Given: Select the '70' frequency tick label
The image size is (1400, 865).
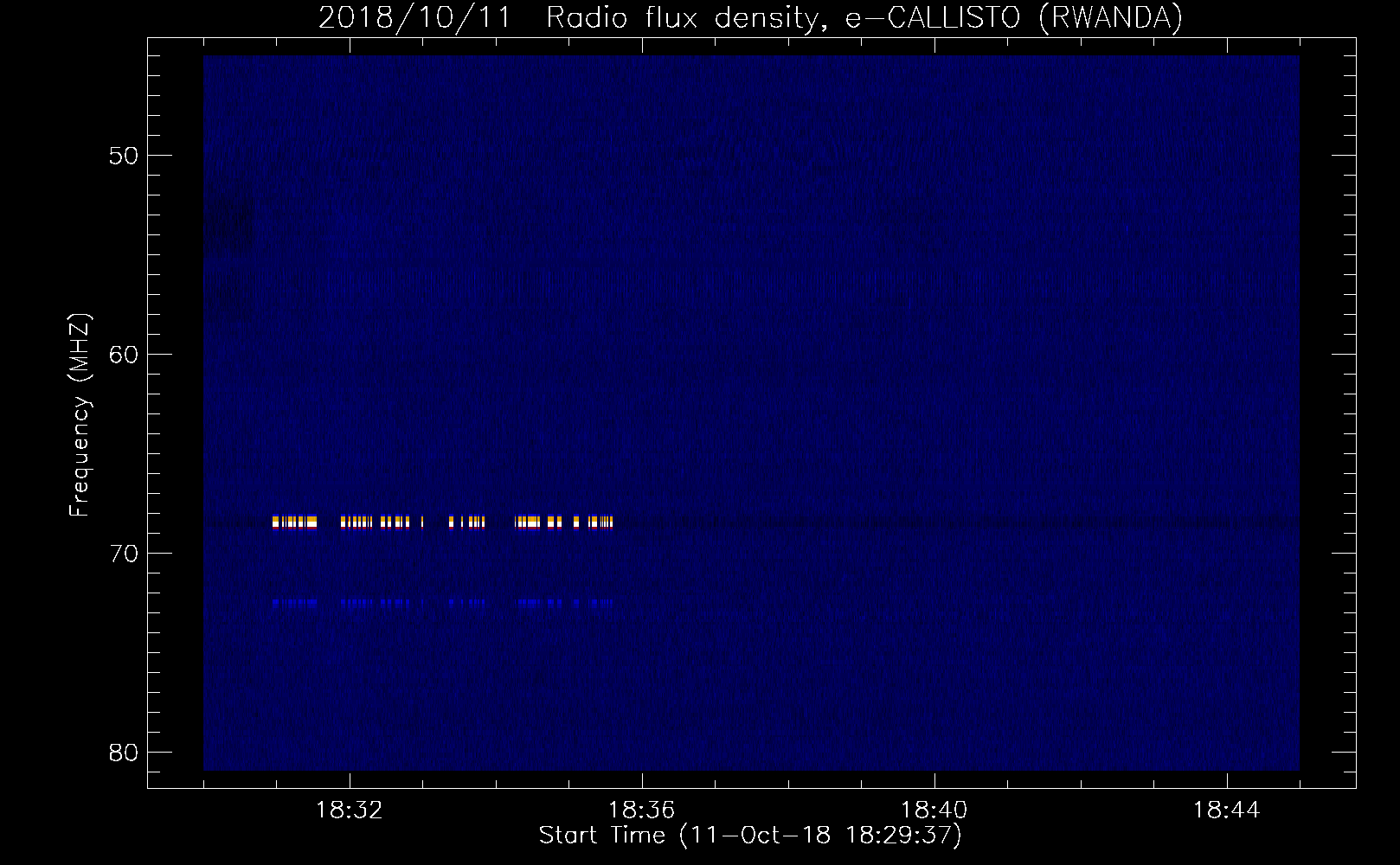Looking at the screenshot, I should point(124,554).
